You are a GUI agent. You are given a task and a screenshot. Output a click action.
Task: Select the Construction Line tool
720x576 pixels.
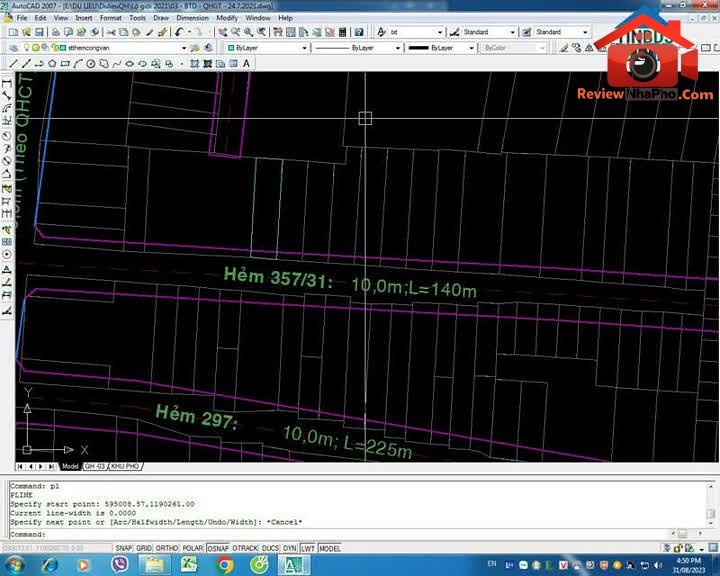click(26, 64)
